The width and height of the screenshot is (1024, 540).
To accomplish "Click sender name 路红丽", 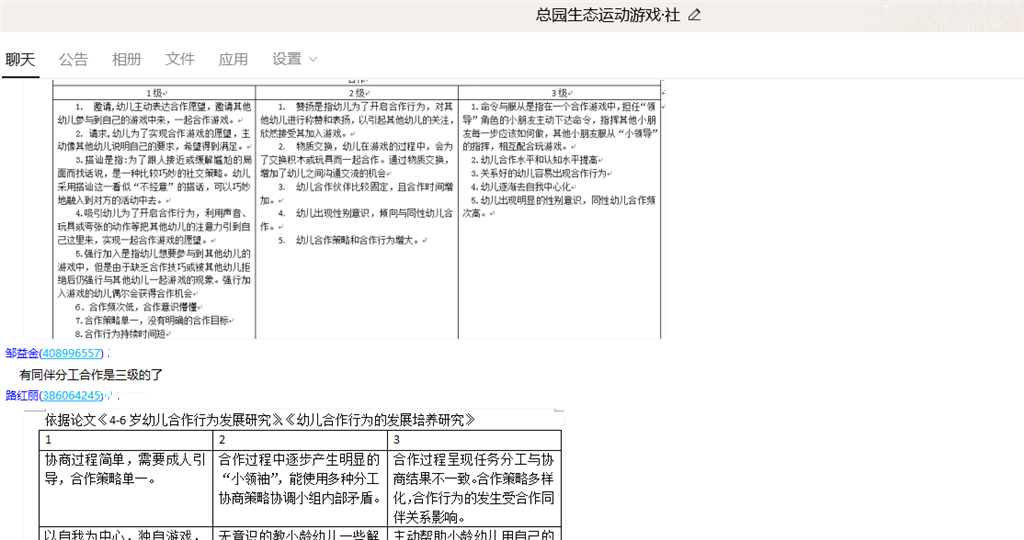I will 21,396.
